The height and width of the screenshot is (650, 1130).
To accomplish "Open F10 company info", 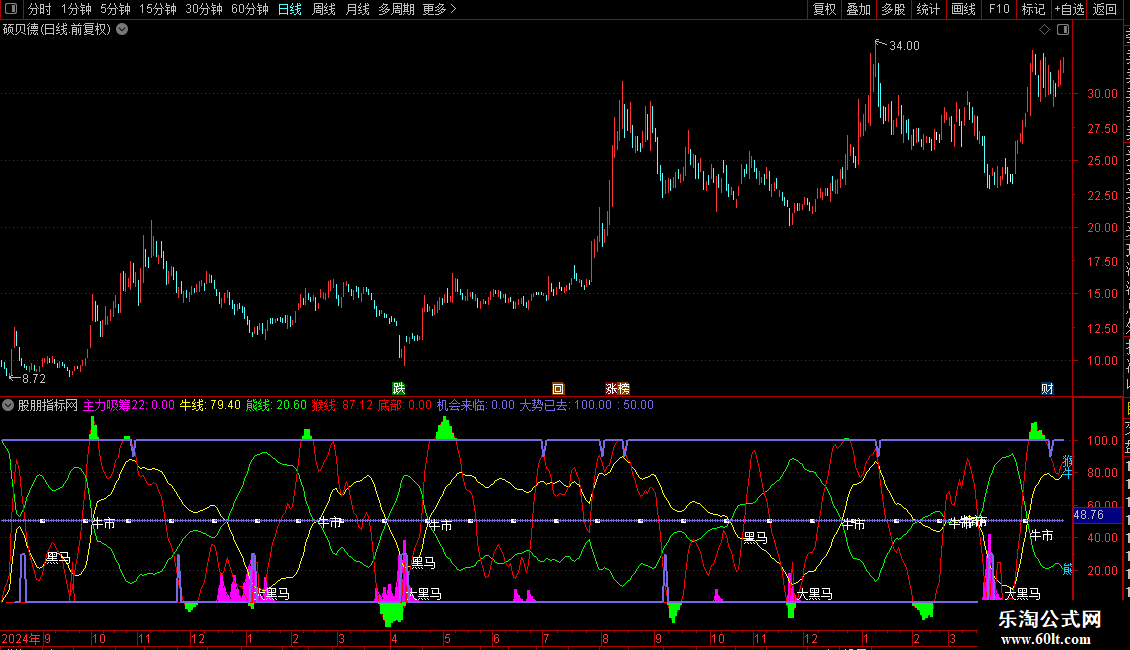I will click(999, 9).
